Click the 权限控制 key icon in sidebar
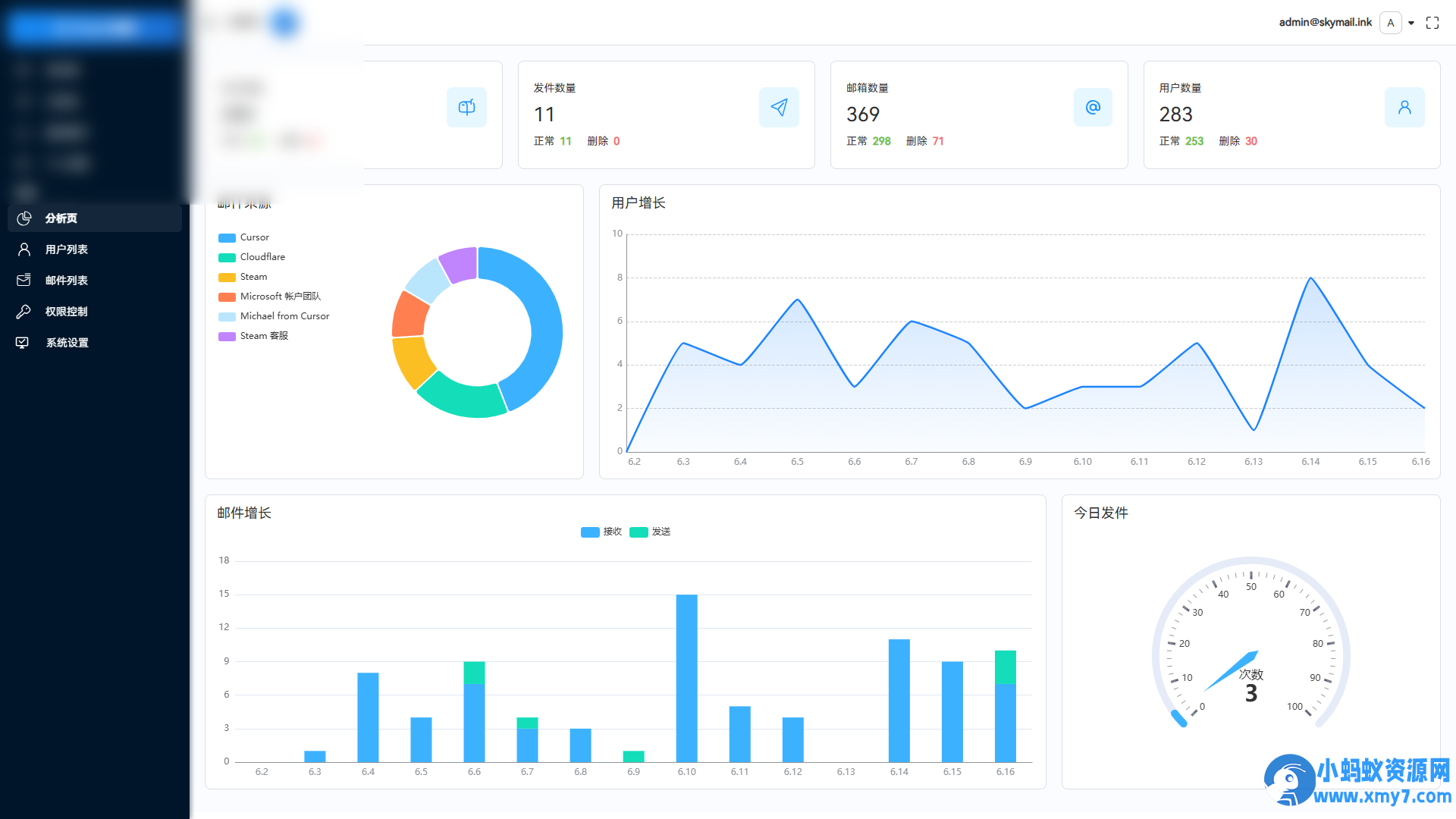The width and height of the screenshot is (1456, 819). pyautogui.click(x=24, y=311)
